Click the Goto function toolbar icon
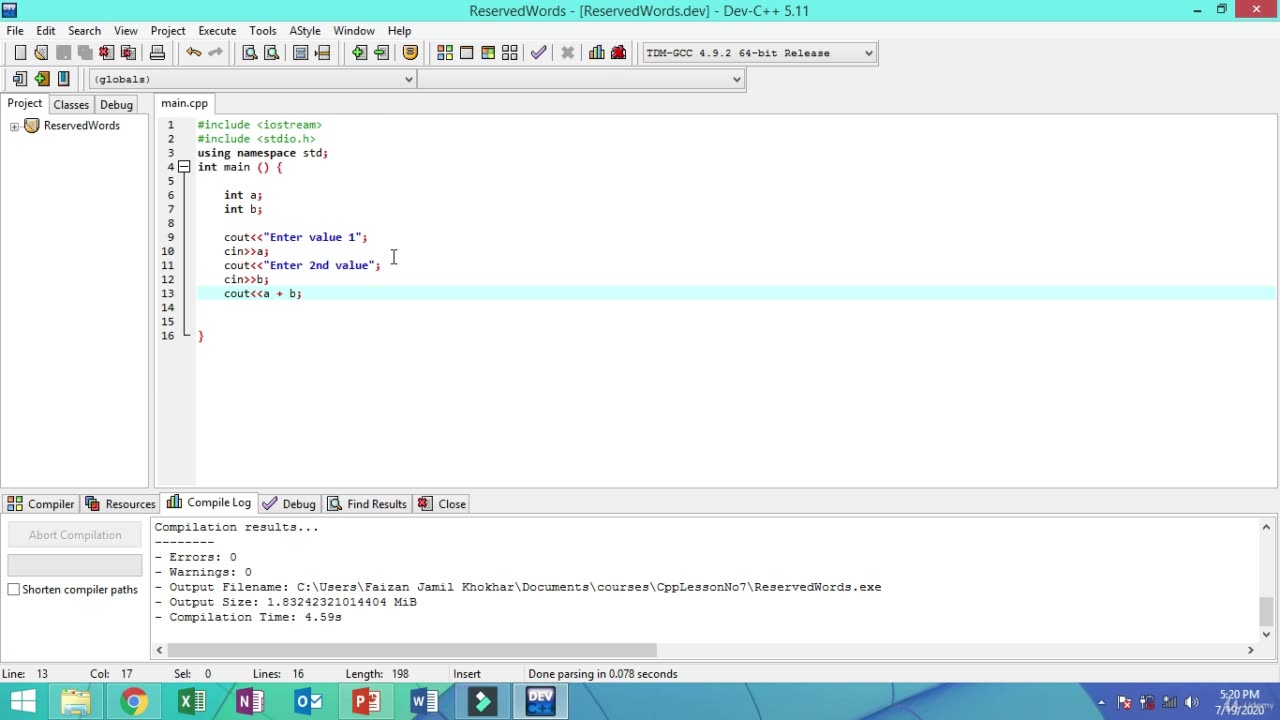Viewport: 1280px width, 720px height. tap(301, 53)
